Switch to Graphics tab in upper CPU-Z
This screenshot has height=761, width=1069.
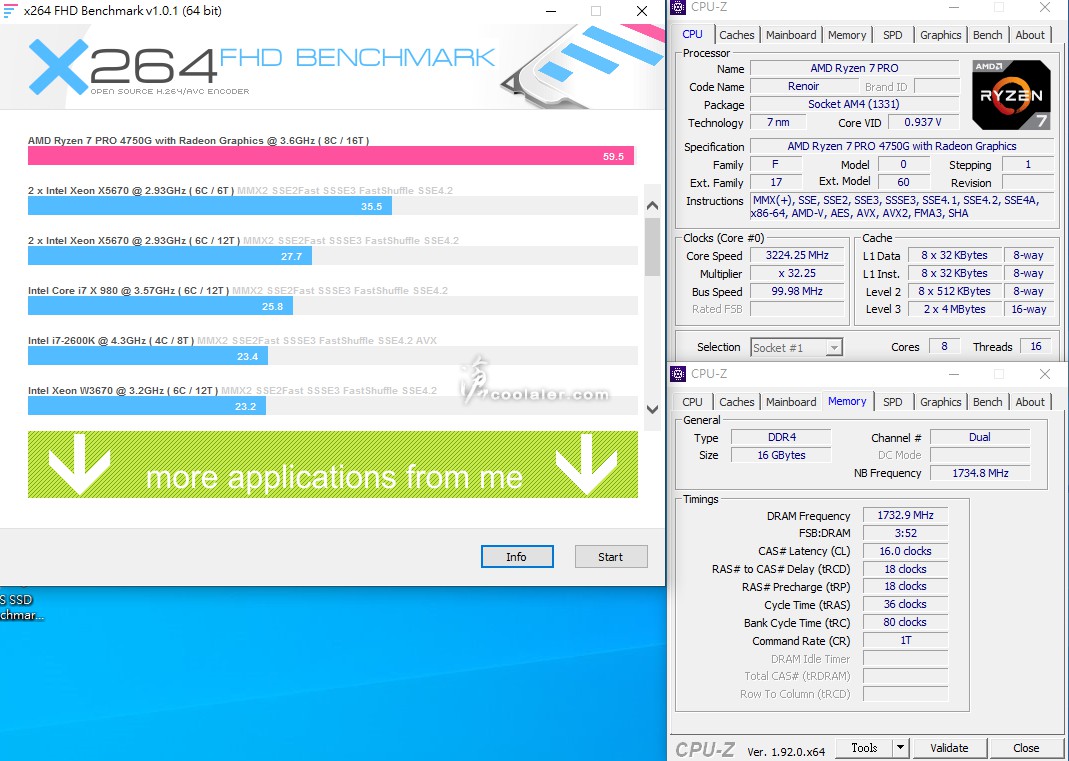click(940, 35)
